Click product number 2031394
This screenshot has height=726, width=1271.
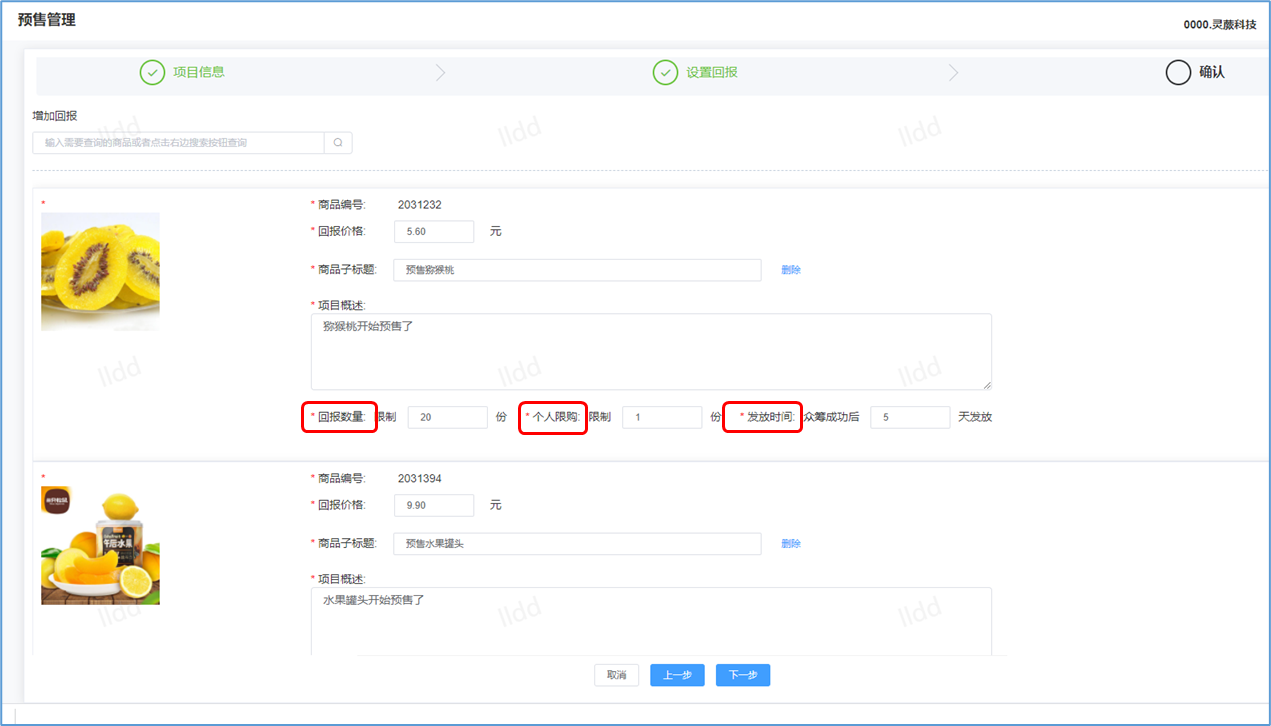coord(420,479)
